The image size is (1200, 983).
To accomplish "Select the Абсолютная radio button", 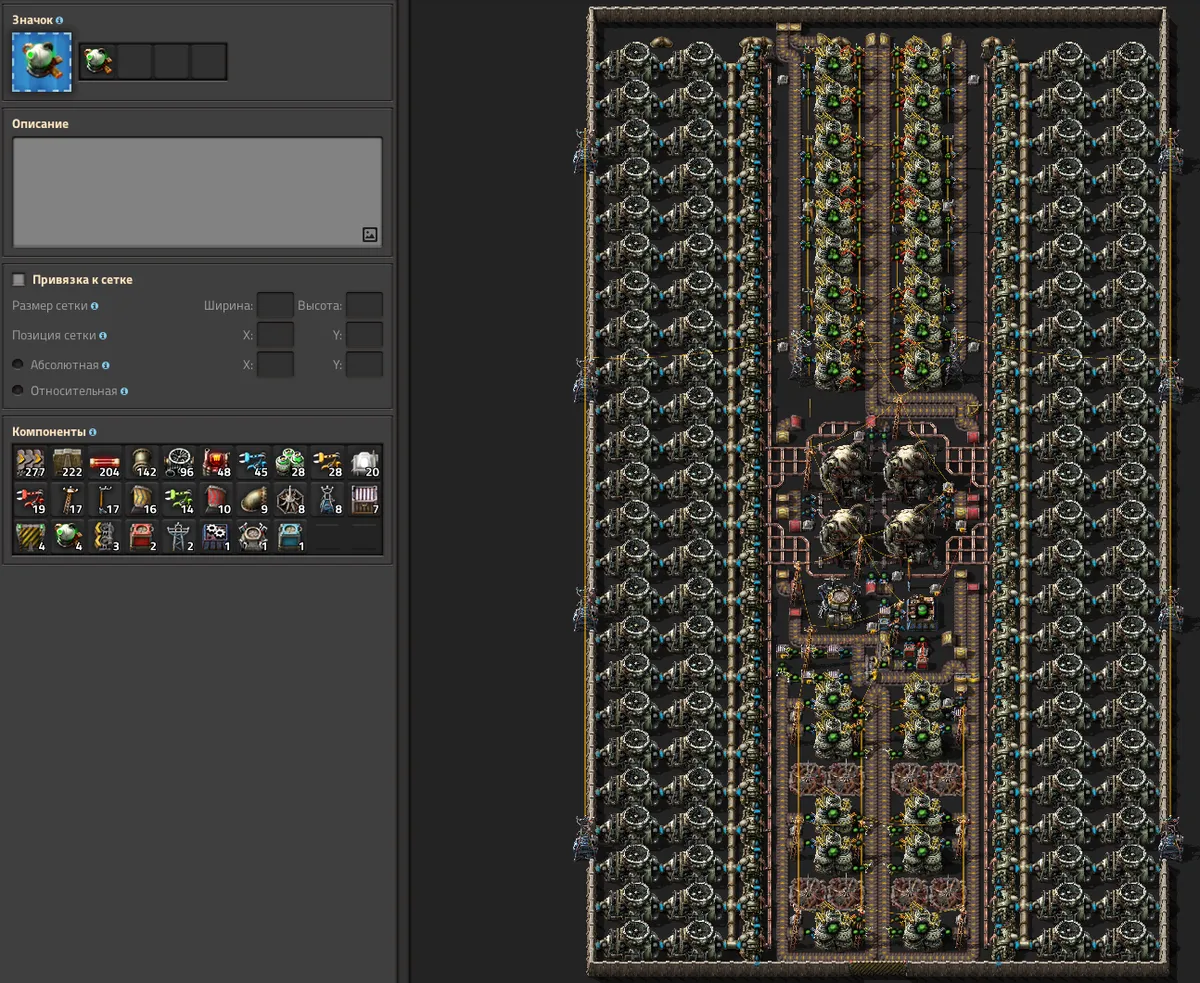I will [18, 365].
